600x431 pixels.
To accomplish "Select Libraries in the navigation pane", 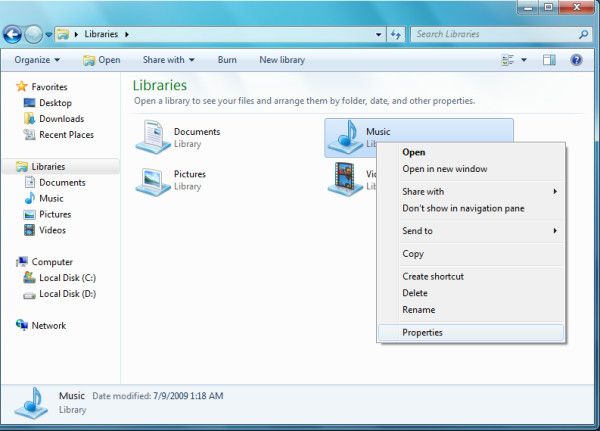I will pyautogui.click(x=48, y=167).
